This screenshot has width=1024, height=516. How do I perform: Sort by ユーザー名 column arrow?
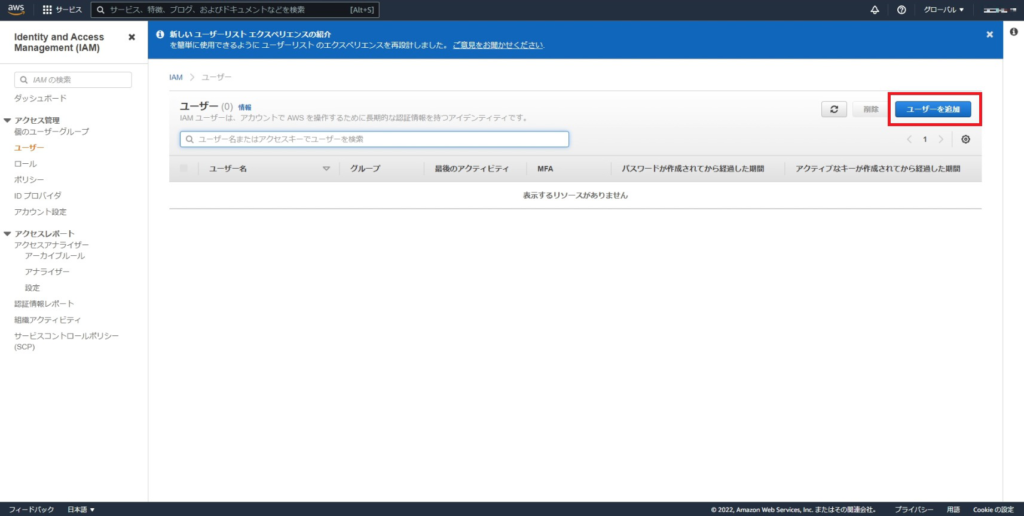point(326,169)
